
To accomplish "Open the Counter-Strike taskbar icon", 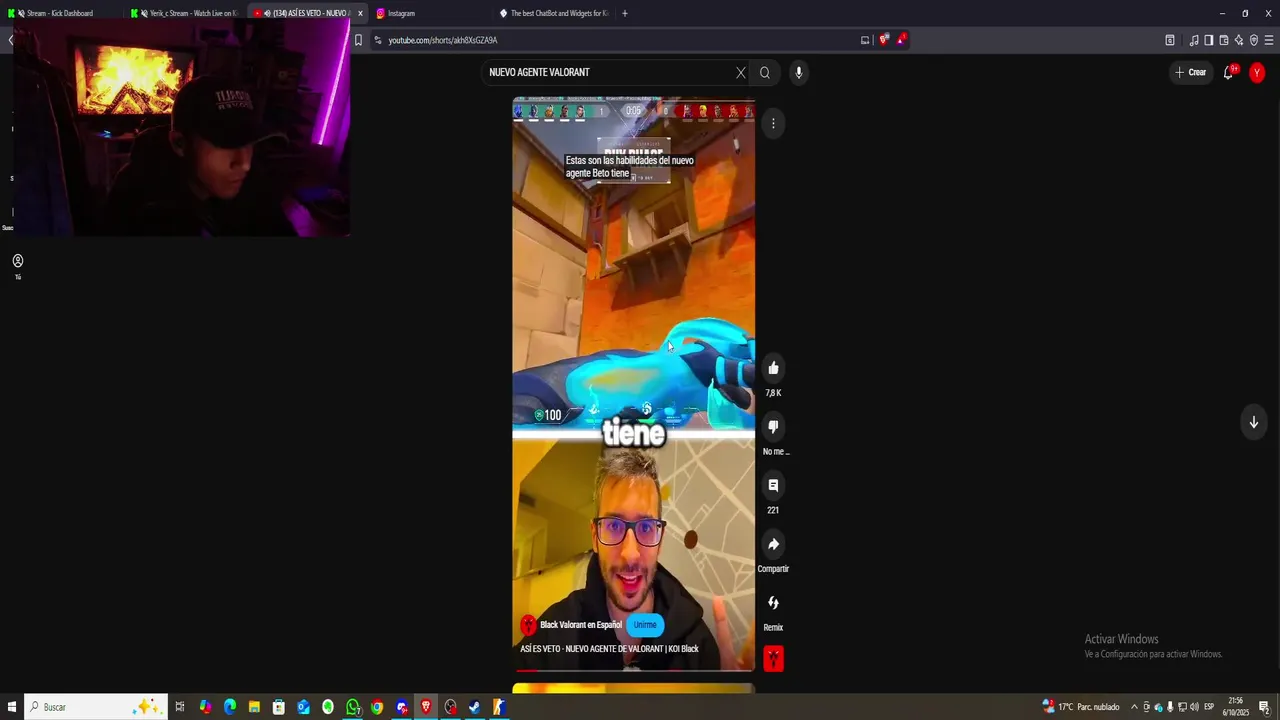I will pyautogui.click(x=499, y=707).
